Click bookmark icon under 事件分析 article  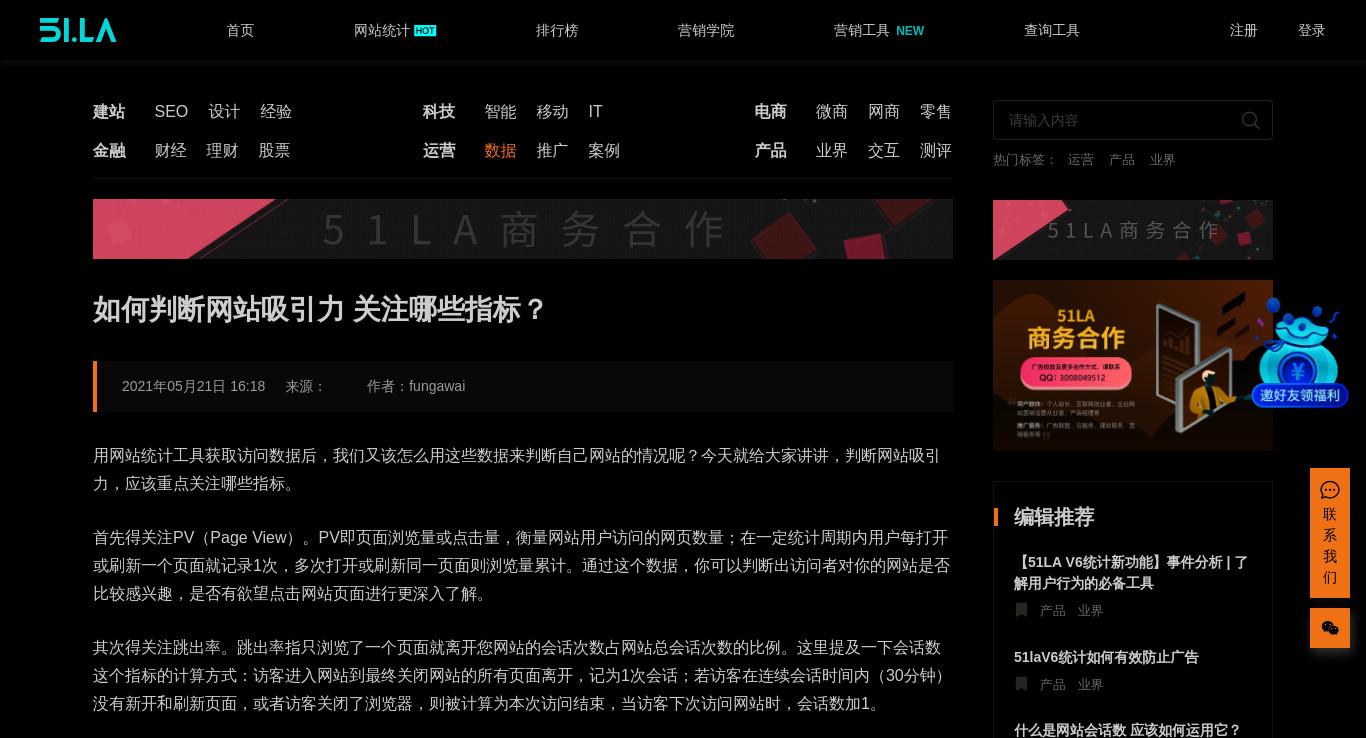(x=1021, y=610)
